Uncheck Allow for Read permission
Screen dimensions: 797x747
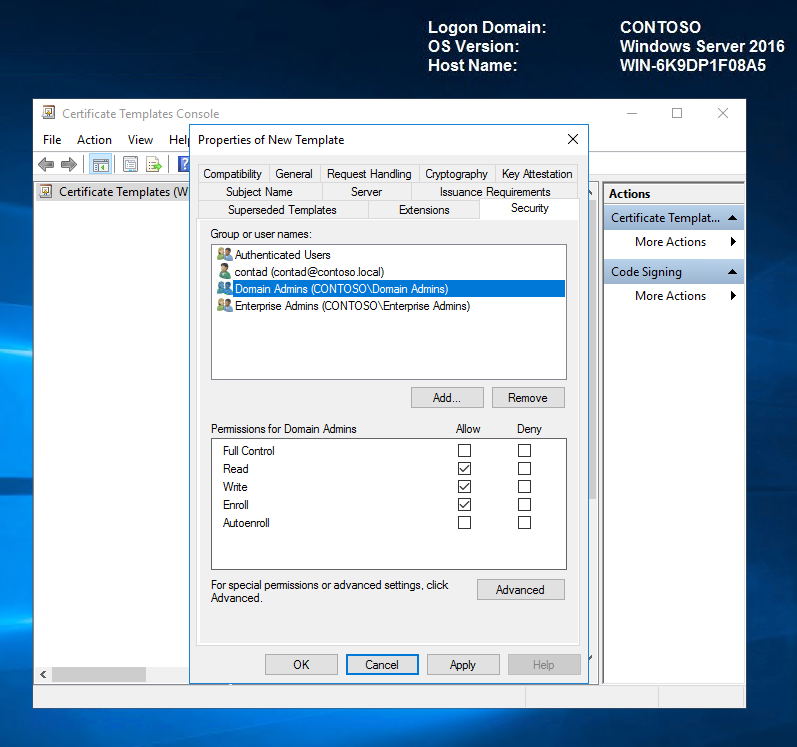(464, 468)
